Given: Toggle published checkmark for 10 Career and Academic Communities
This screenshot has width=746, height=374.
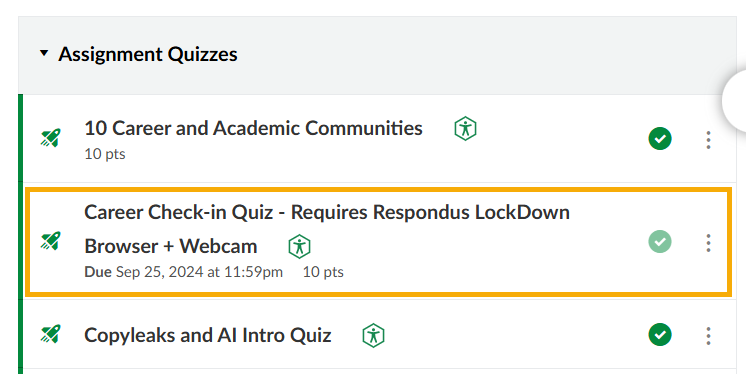Looking at the screenshot, I should click(x=660, y=138).
